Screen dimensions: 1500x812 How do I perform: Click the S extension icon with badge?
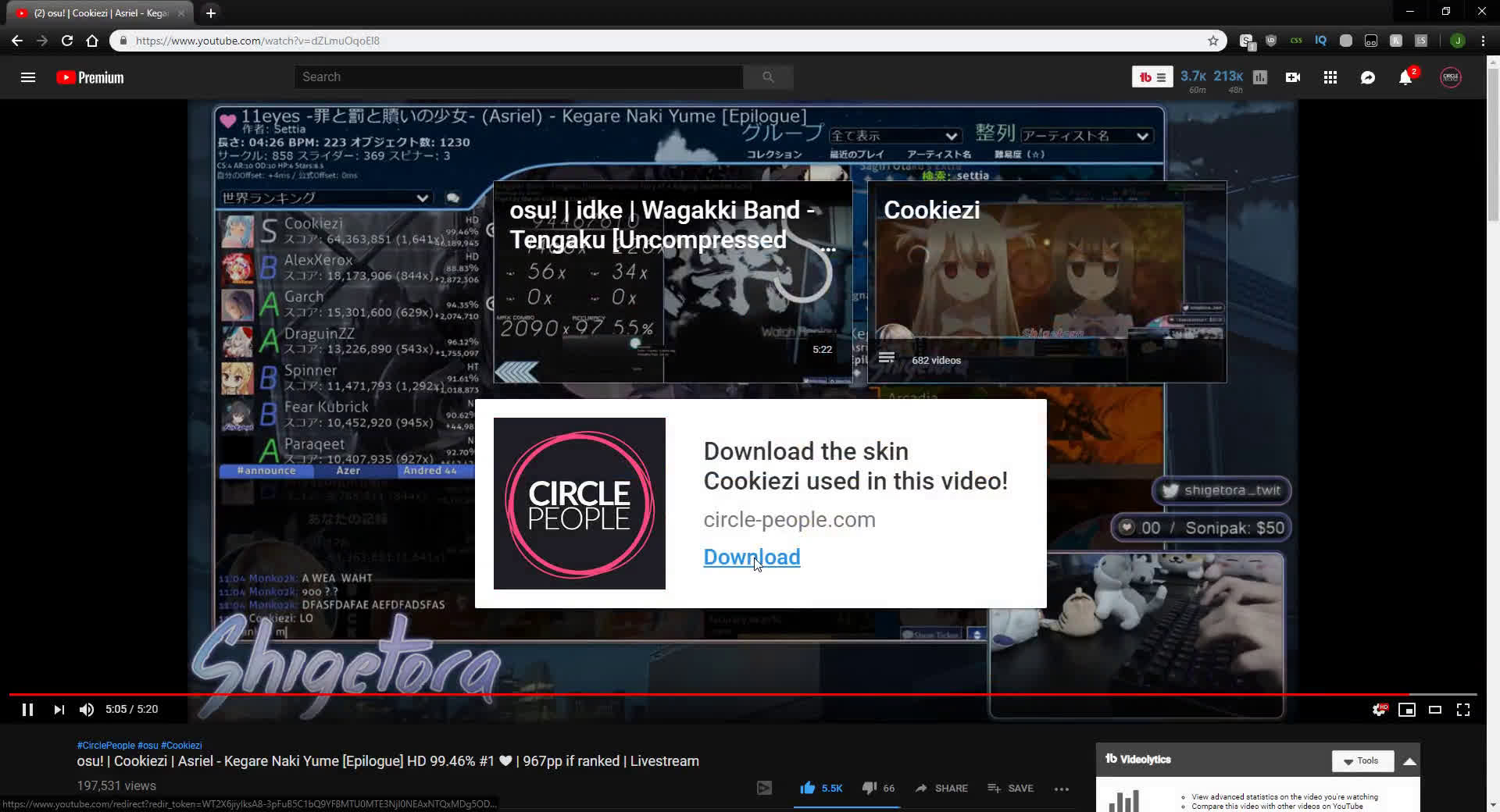pos(1247,41)
